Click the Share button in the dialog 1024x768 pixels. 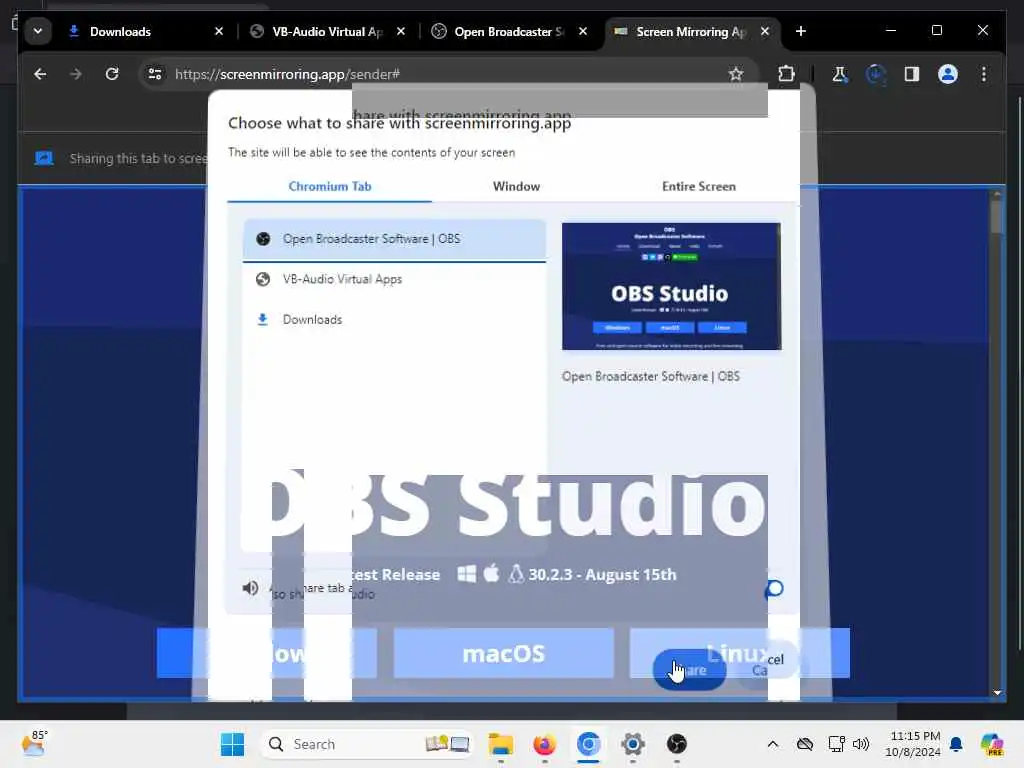pyautogui.click(x=690, y=669)
